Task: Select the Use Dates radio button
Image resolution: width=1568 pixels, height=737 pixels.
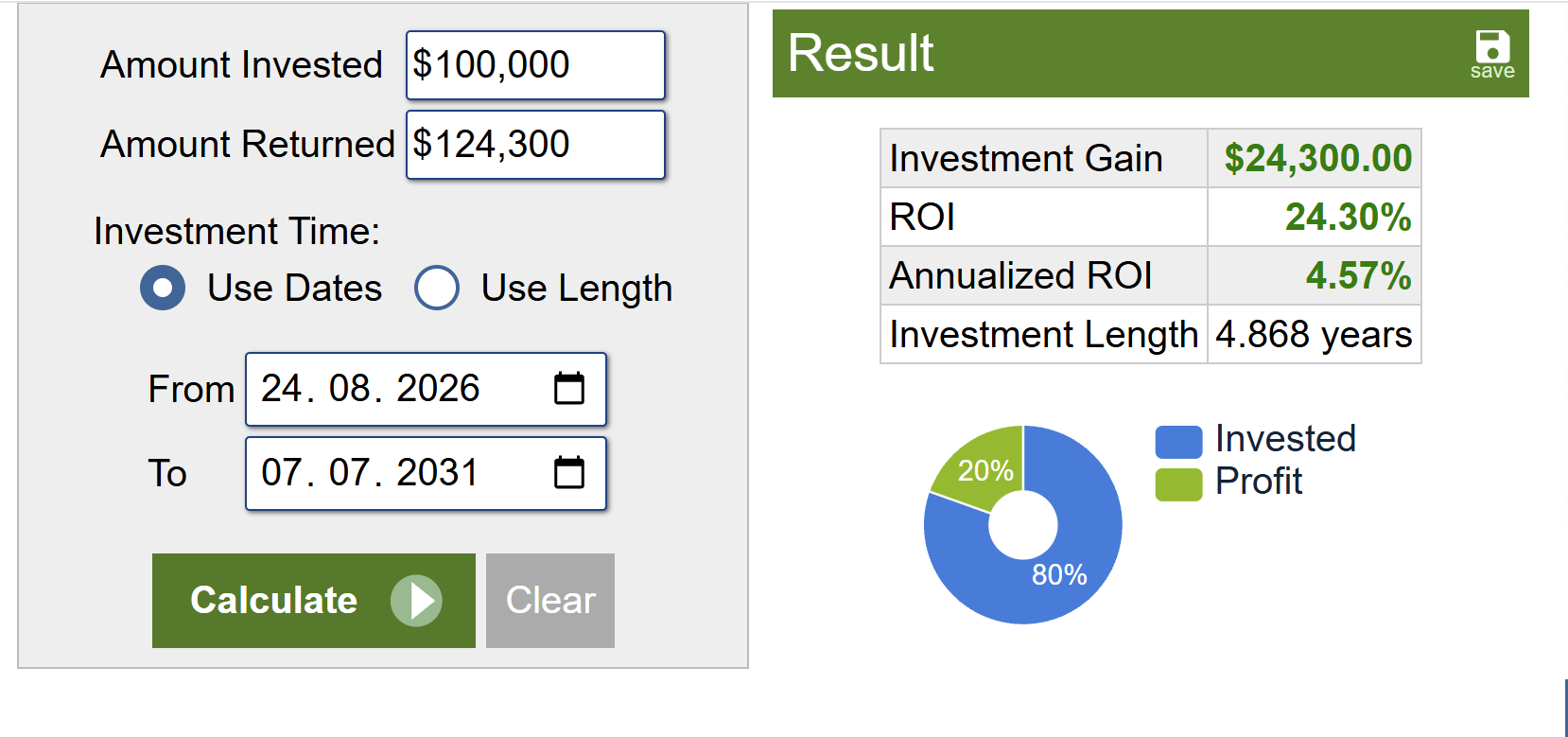Action: [x=163, y=288]
